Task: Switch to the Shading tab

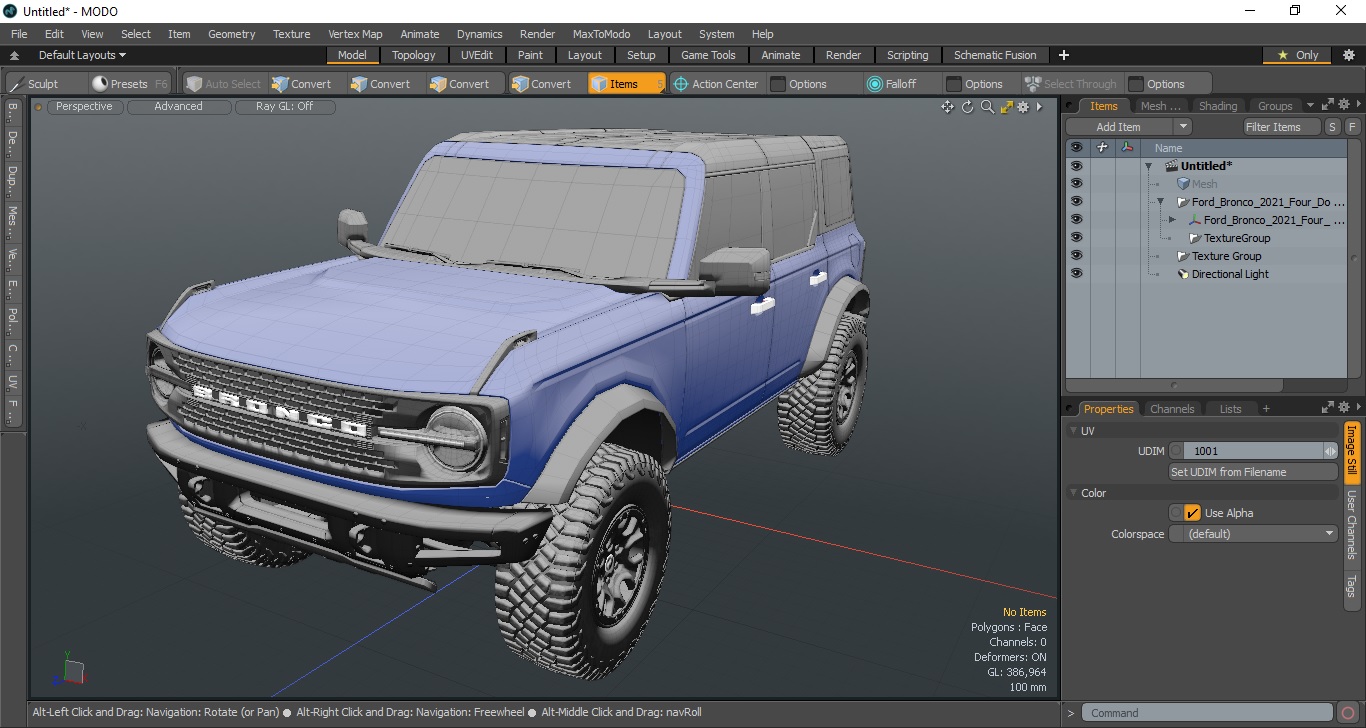Action: tap(1217, 106)
